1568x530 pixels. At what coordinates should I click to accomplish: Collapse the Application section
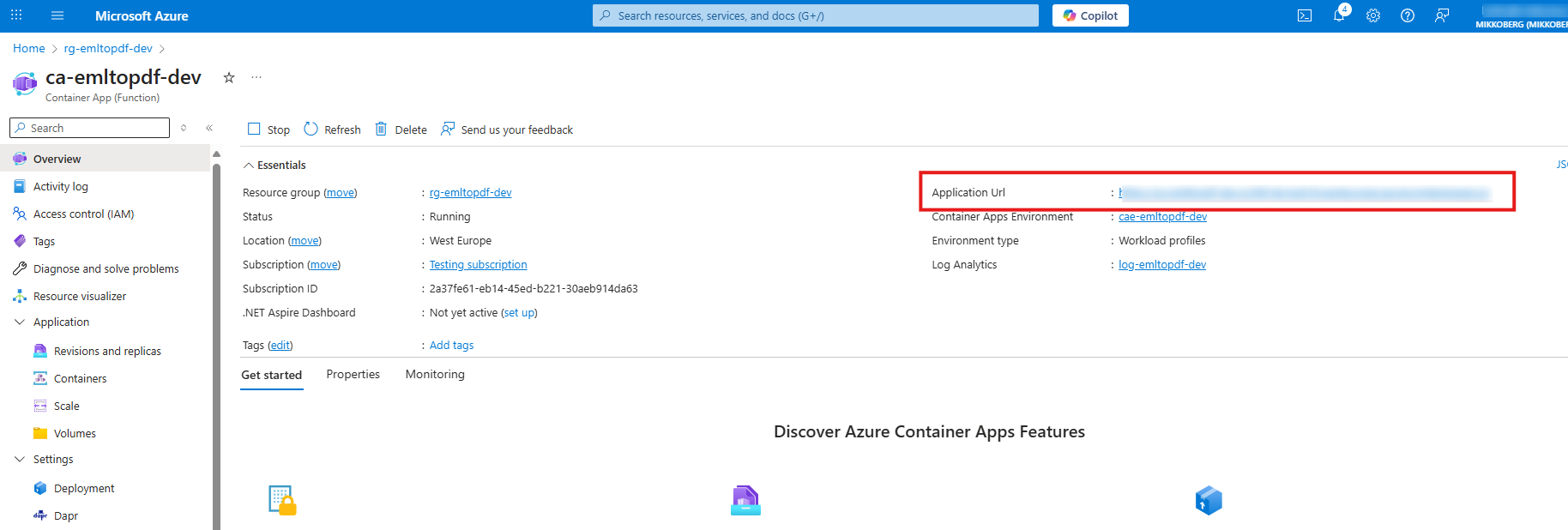pyautogui.click(x=20, y=322)
